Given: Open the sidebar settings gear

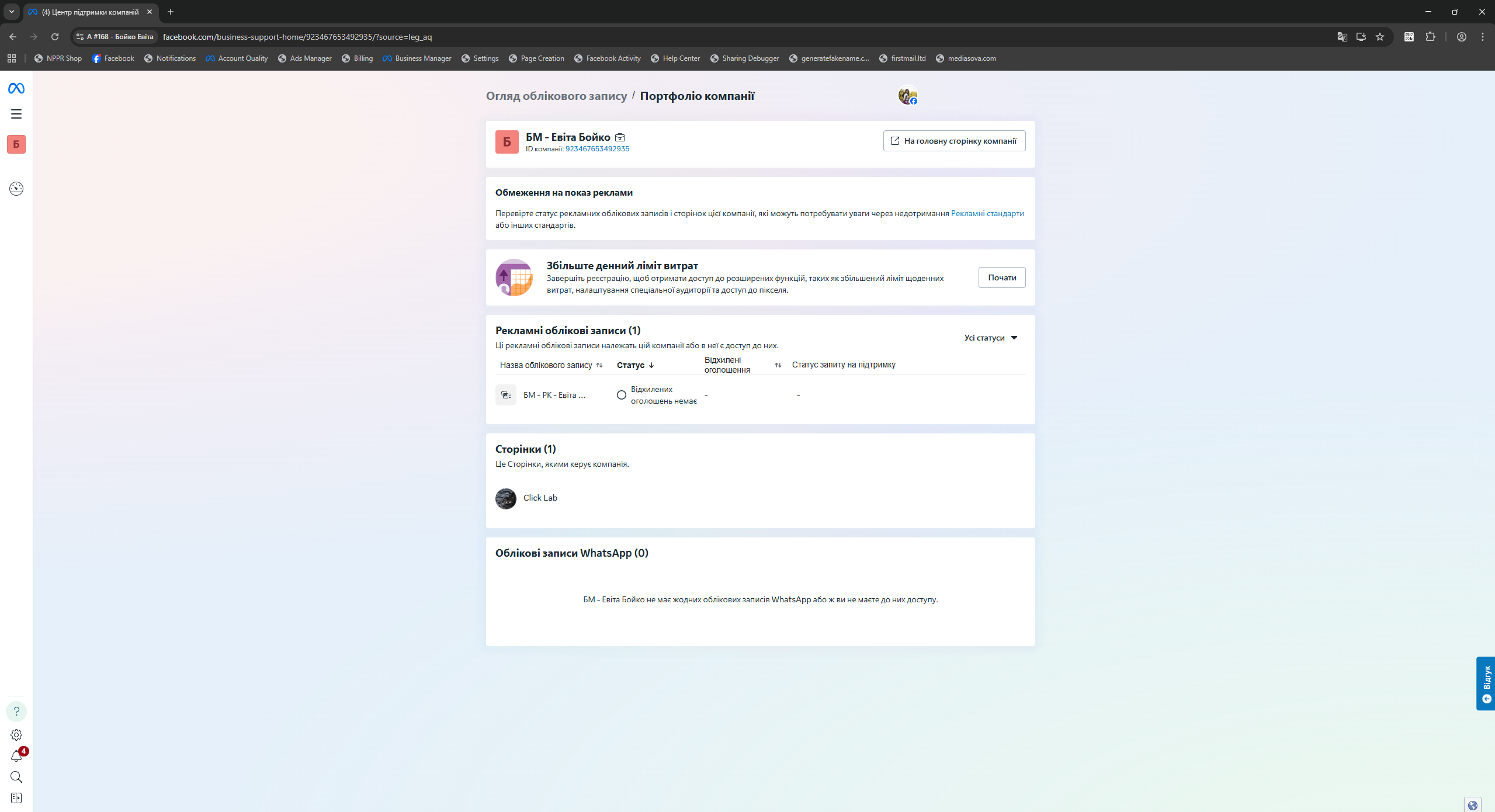Looking at the screenshot, I should pyautogui.click(x=16, y=734).
